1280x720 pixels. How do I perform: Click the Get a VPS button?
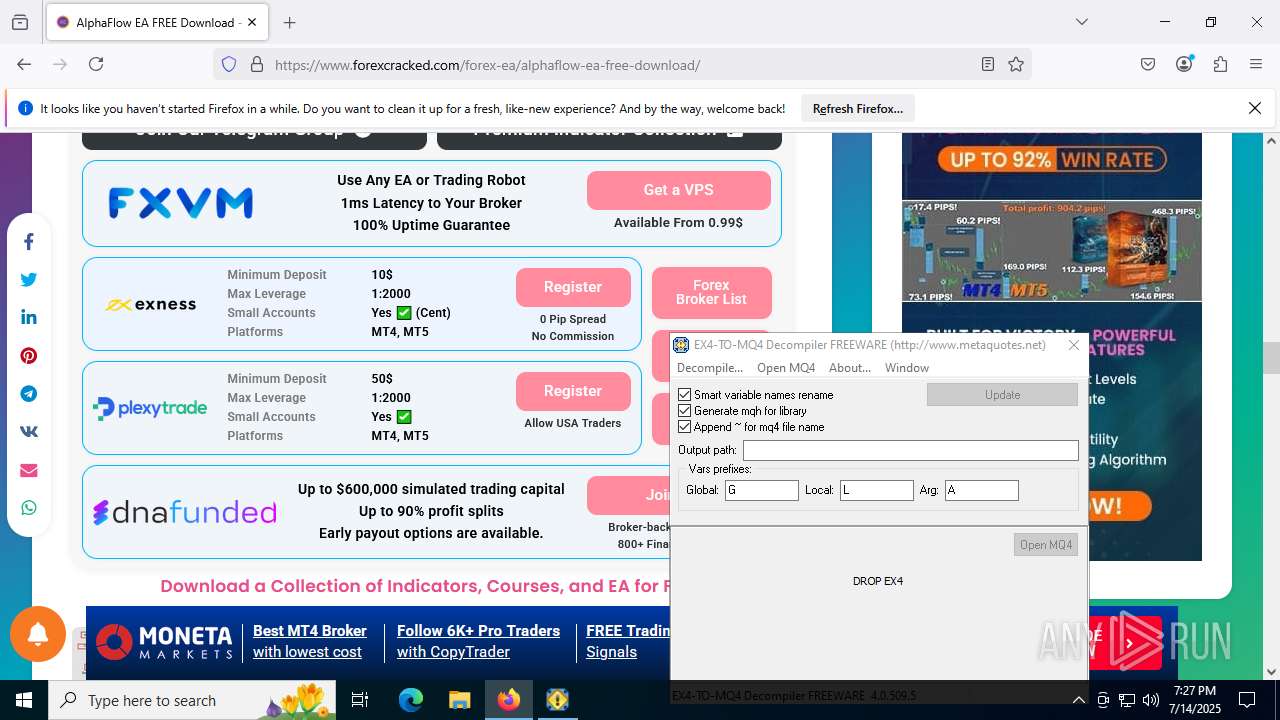click(x=678, y=190)
